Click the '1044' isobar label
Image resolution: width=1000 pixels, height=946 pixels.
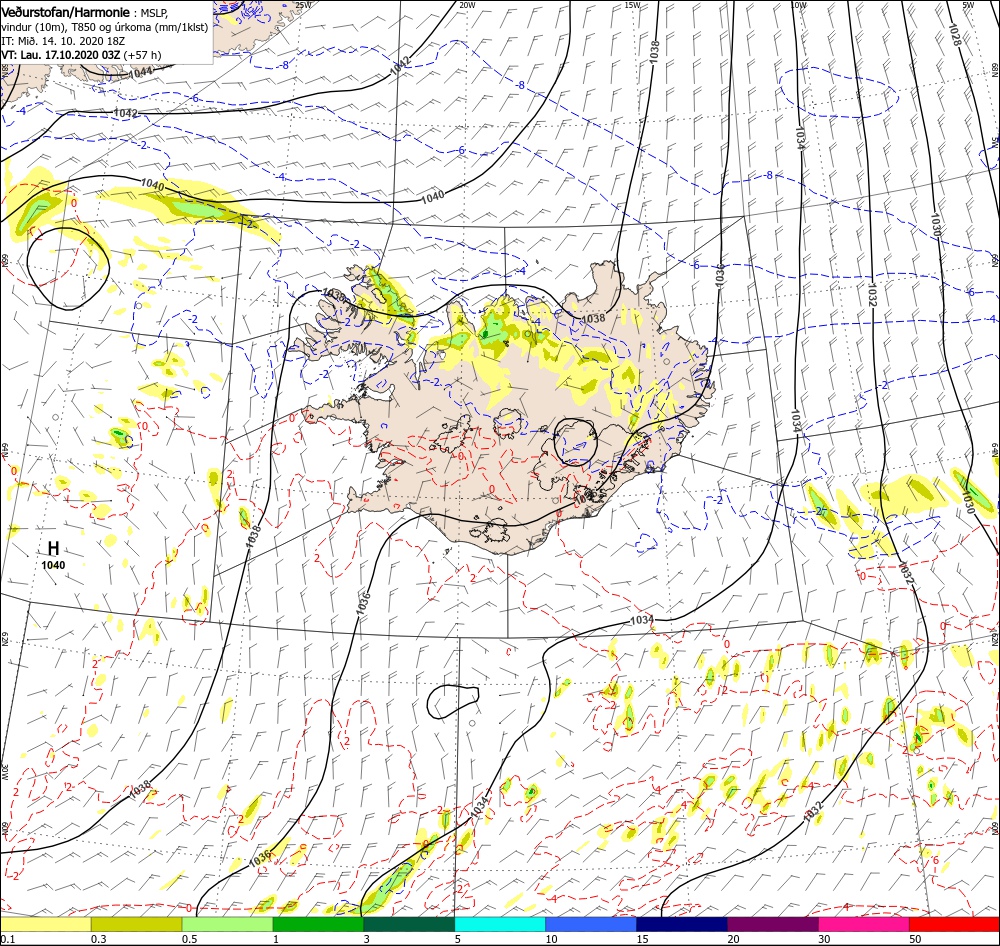click(x=140, y=72)
